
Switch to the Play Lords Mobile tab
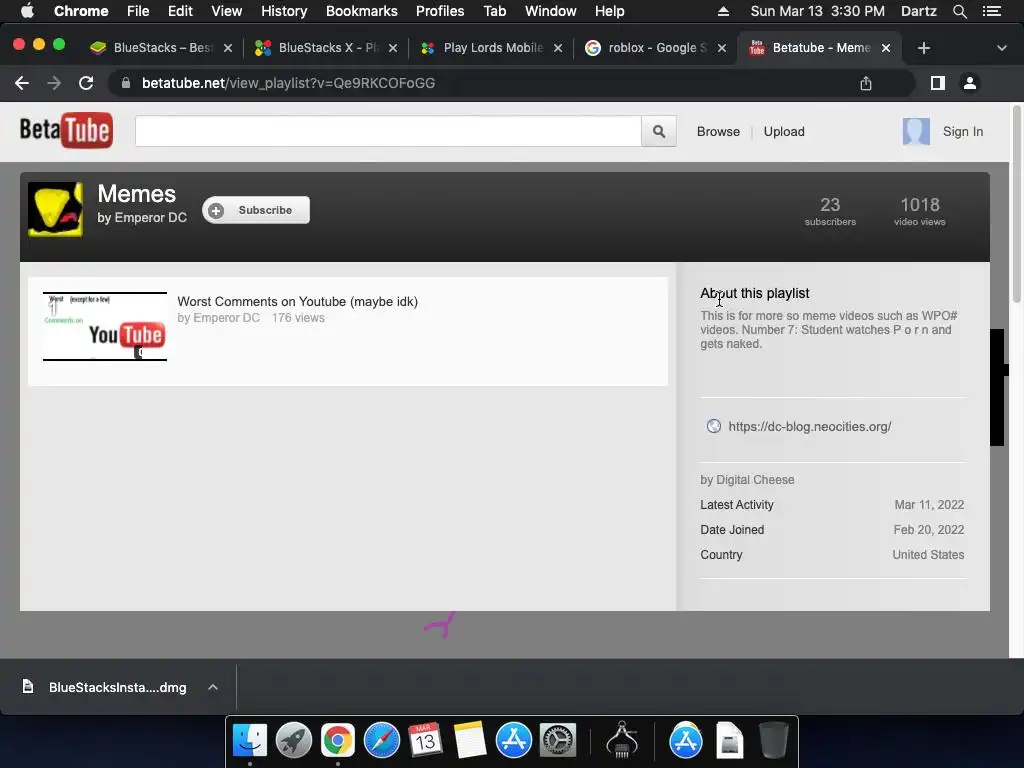click(x=491, y=48)
